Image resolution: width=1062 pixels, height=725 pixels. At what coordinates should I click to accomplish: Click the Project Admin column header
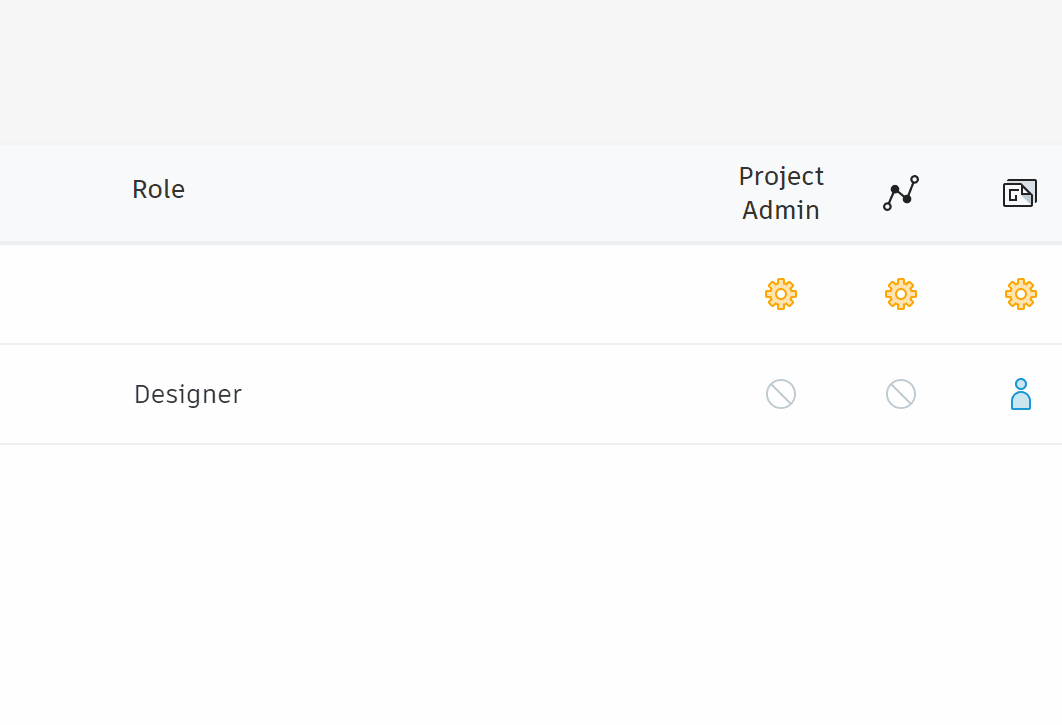pos(781,193)
